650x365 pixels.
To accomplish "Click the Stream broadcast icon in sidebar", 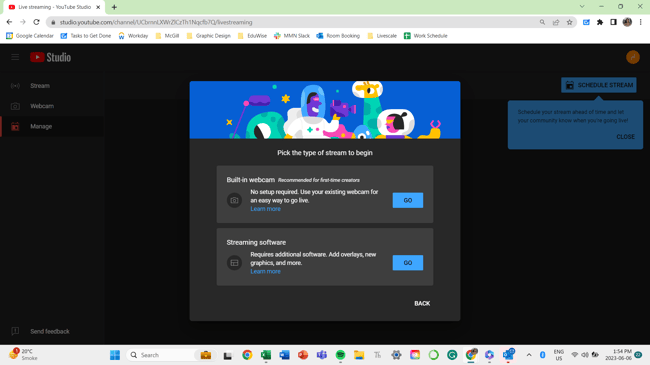I will pyautogui.click(x=15, y=86).
